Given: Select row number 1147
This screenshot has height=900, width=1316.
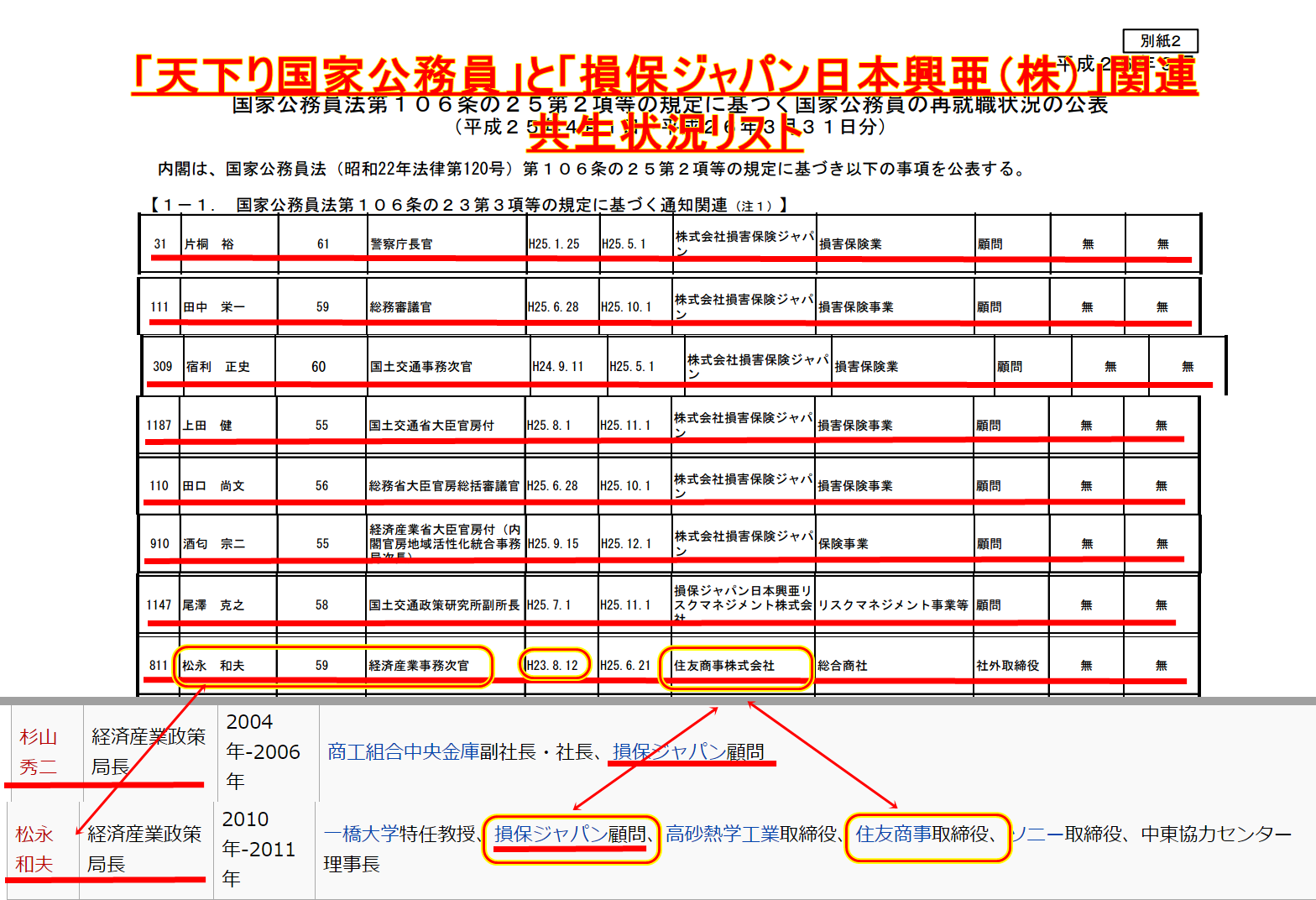Looking at the screenshot, I should pos(159,605).
